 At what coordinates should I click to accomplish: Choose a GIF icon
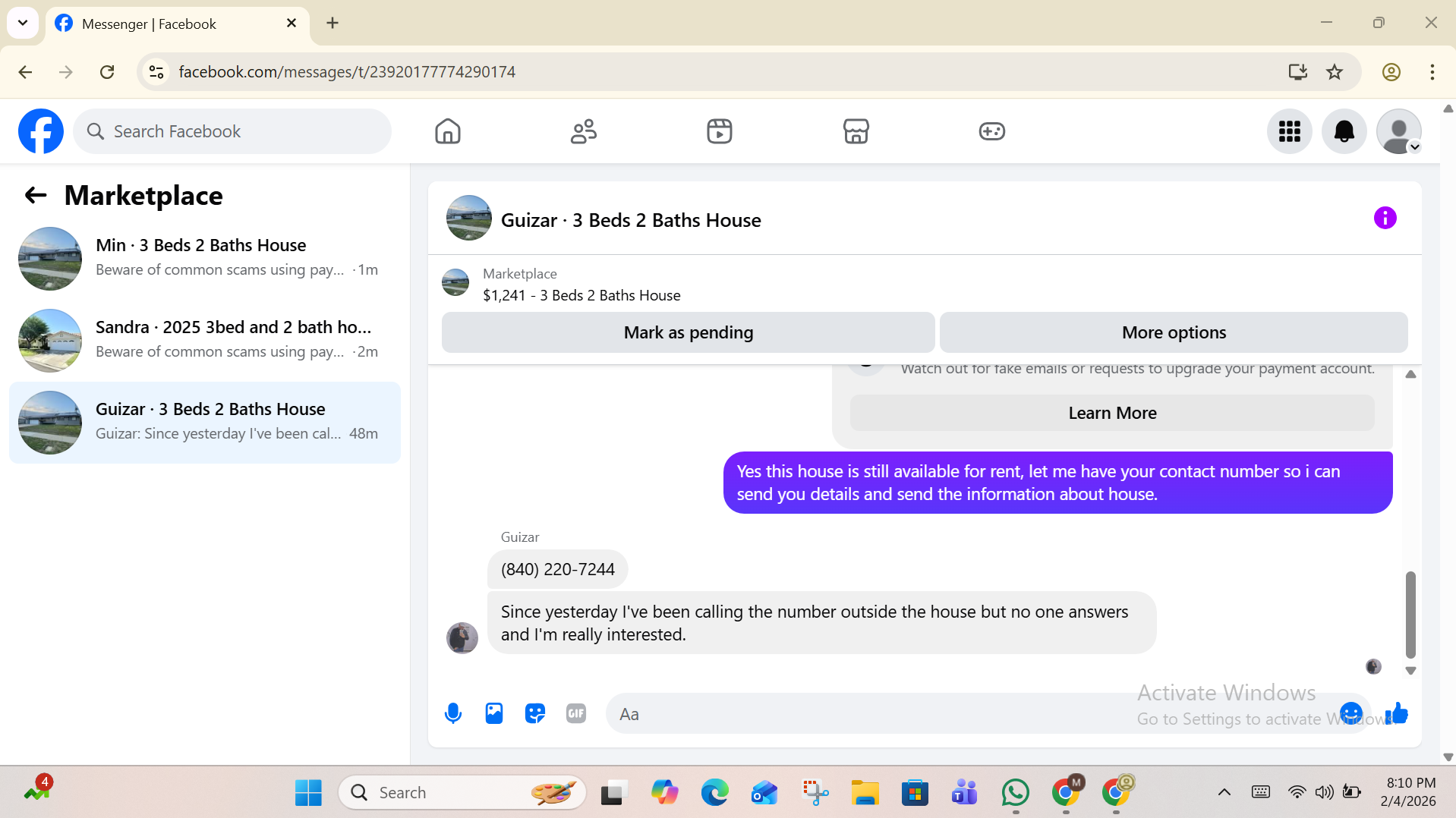click(576, 713)
